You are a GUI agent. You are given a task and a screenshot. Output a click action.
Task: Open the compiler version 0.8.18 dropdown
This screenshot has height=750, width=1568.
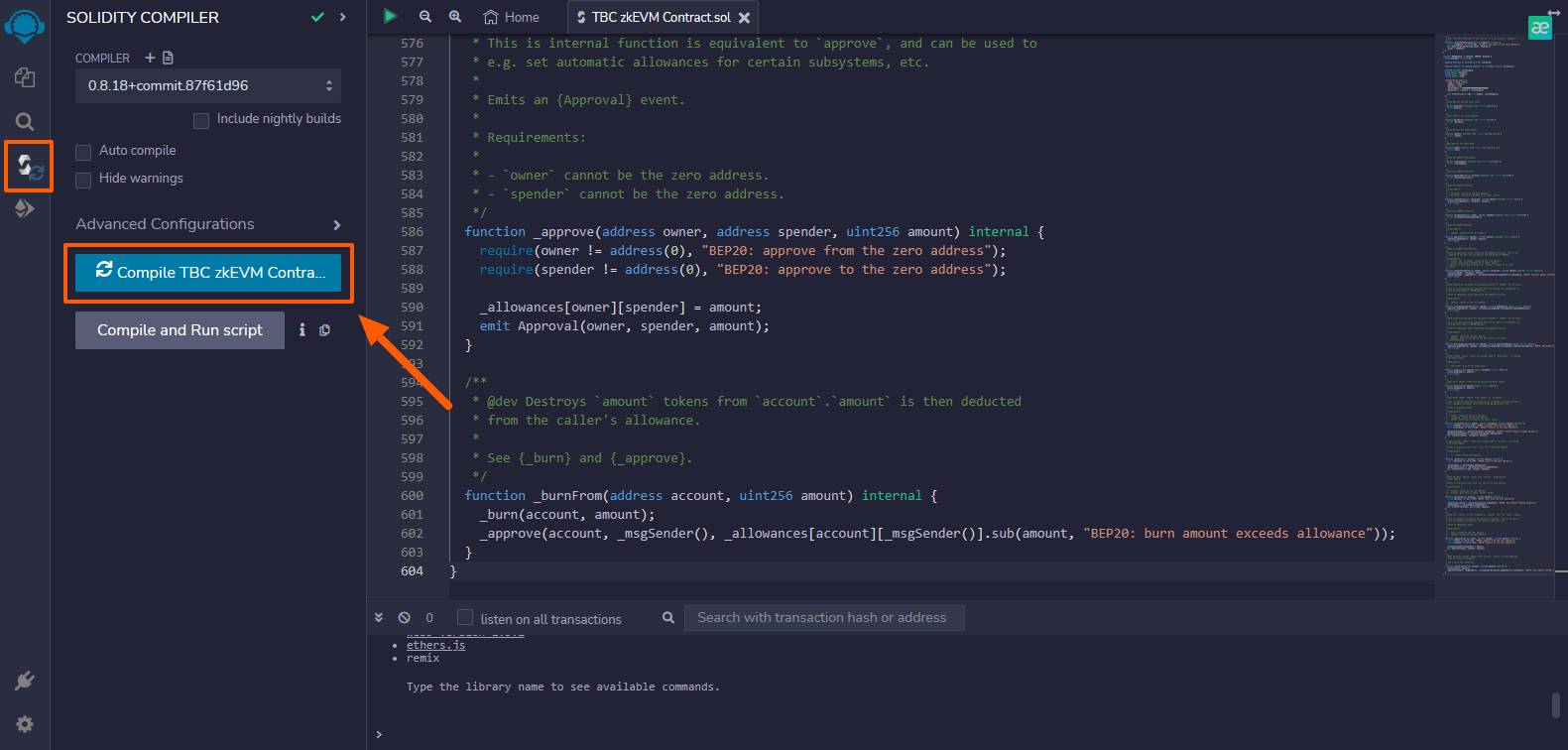click(208, 85)
